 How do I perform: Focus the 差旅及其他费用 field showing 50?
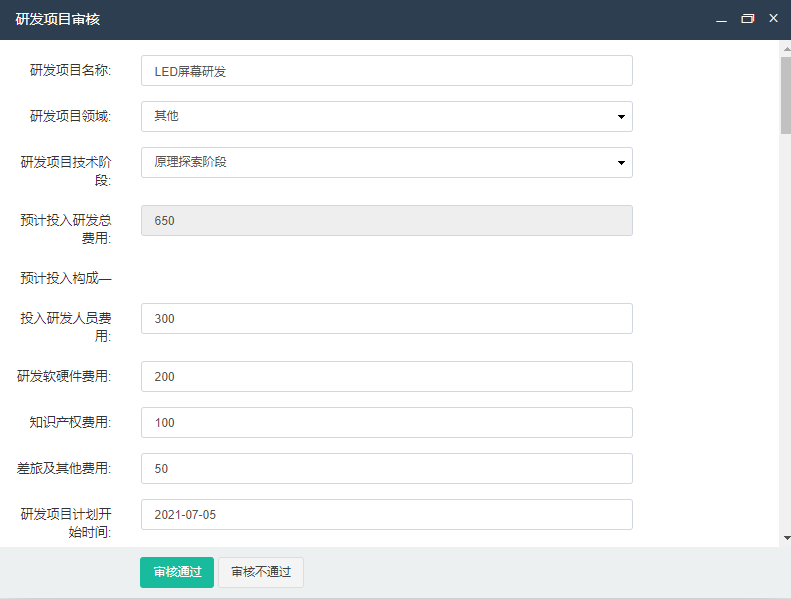(386, 468)
